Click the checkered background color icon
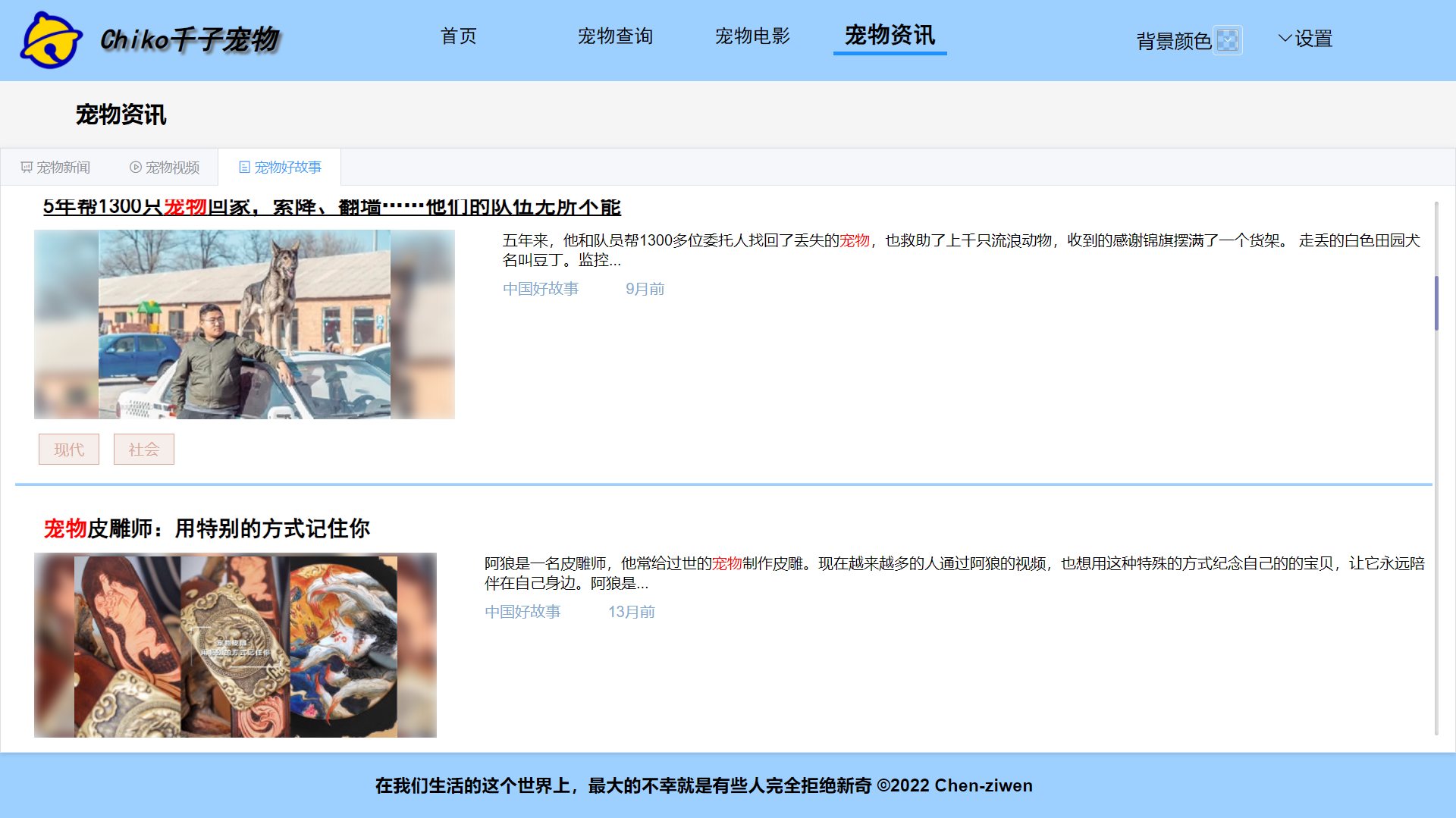 click(x=1228, y=40)
